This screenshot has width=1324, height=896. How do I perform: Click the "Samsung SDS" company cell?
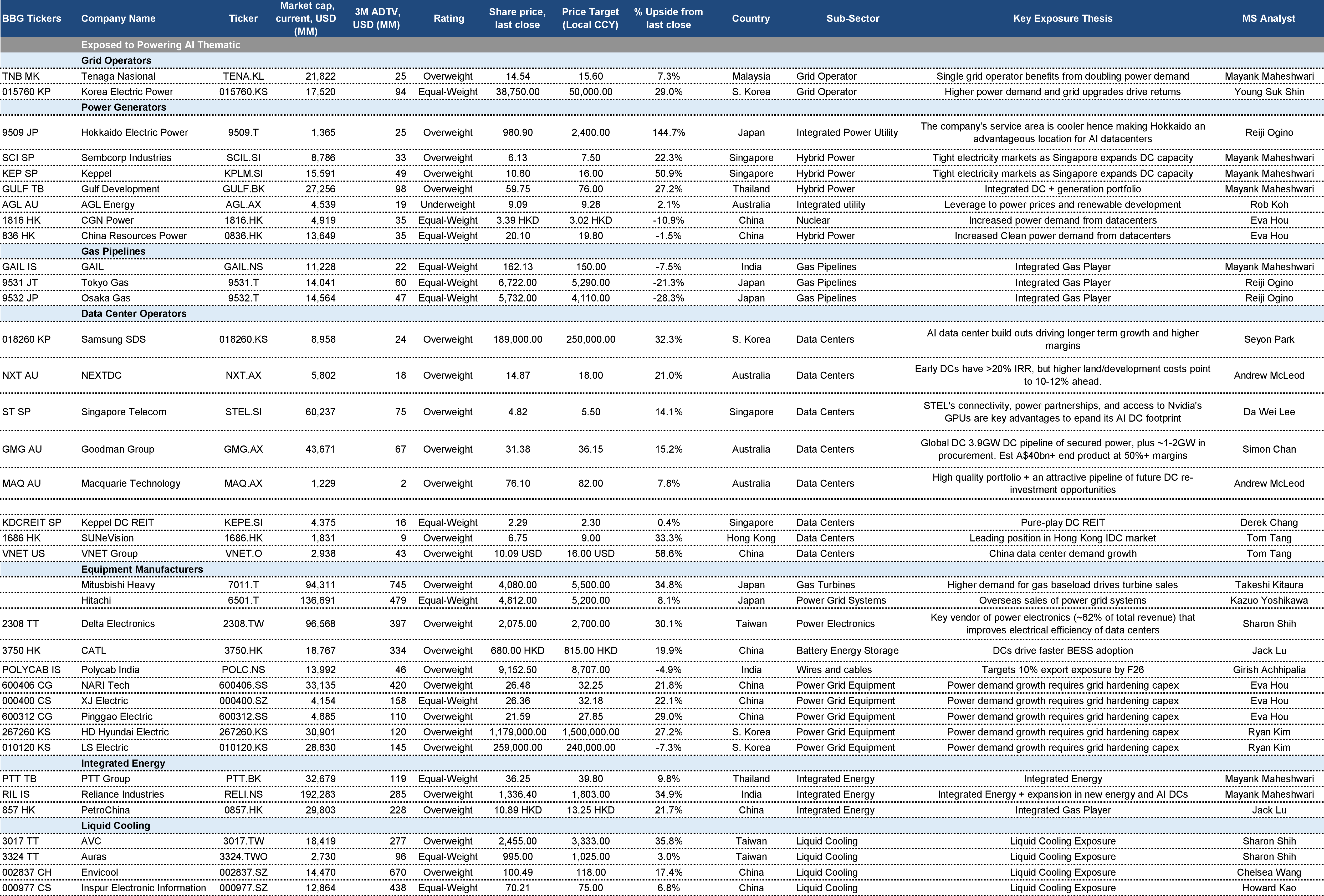[113, 340]
